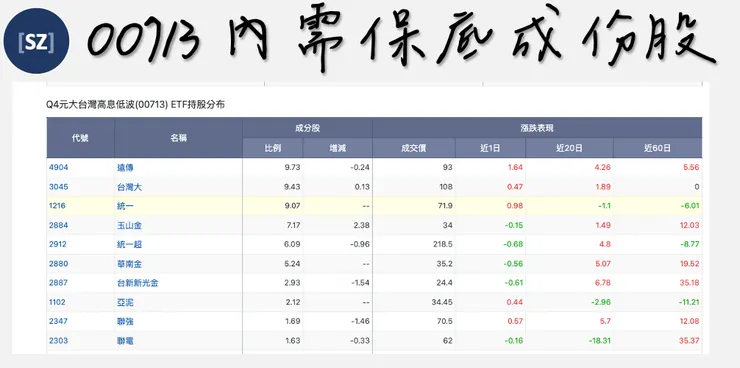Screen dimensions: 740x368
Task: Click 玉山金 change value 2.38
Action: 362,225
